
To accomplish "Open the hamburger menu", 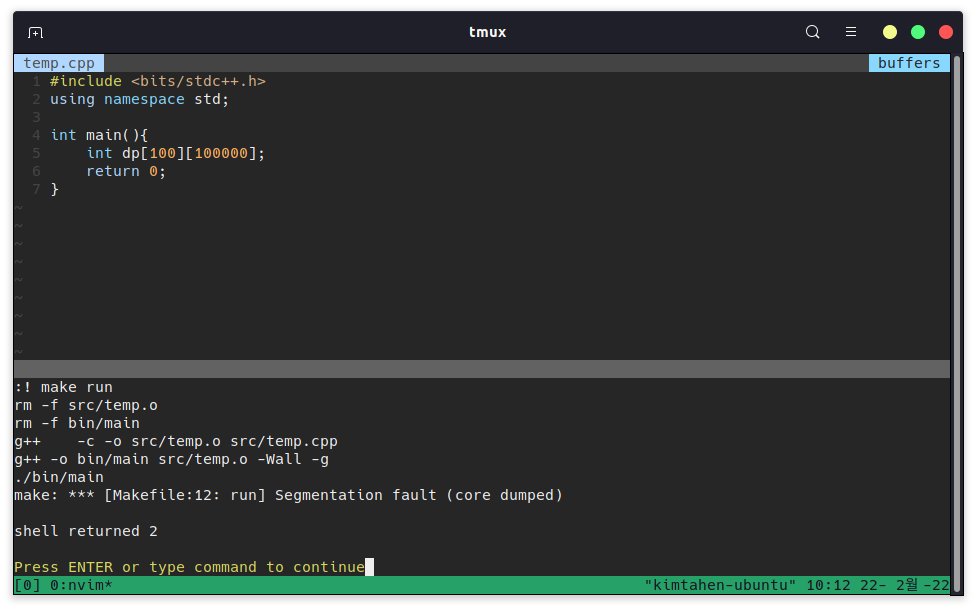I will click(x=851, y=32).
